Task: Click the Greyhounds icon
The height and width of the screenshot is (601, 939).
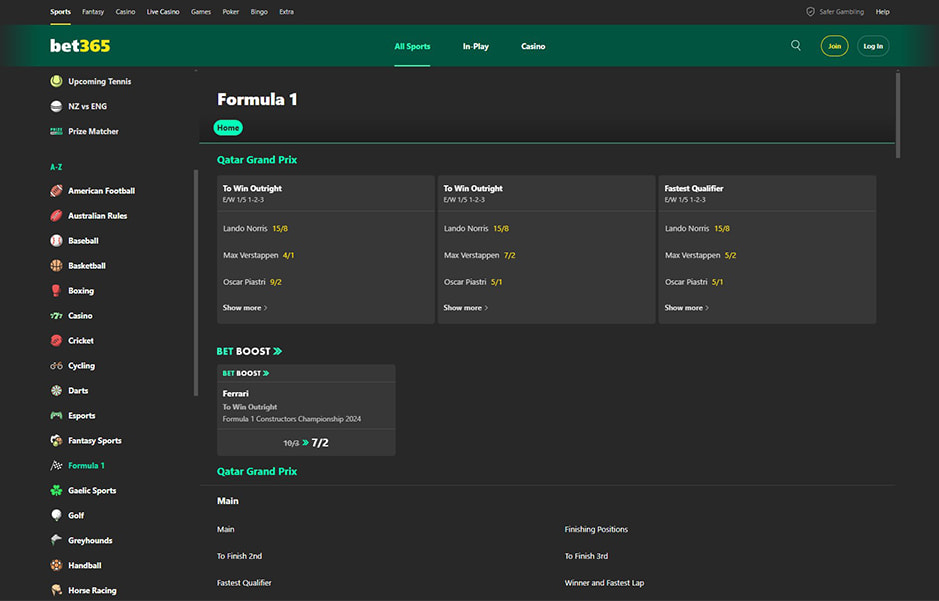Action: point(56,540)
